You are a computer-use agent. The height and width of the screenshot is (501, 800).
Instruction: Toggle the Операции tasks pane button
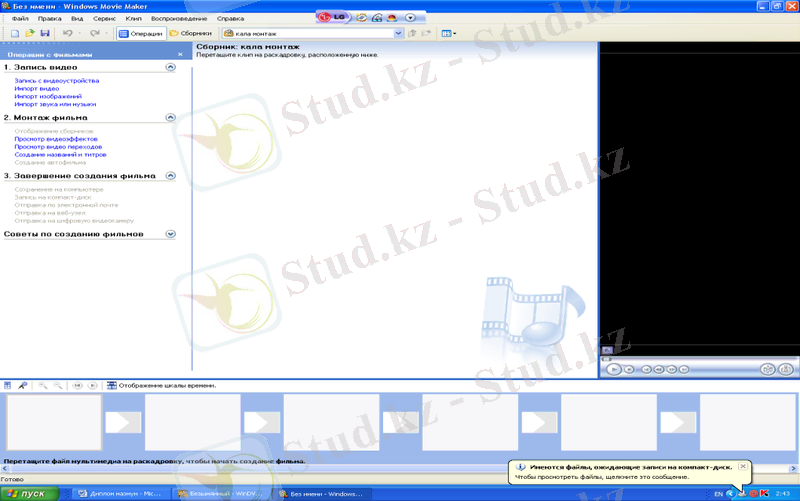[x=141, y=33]
